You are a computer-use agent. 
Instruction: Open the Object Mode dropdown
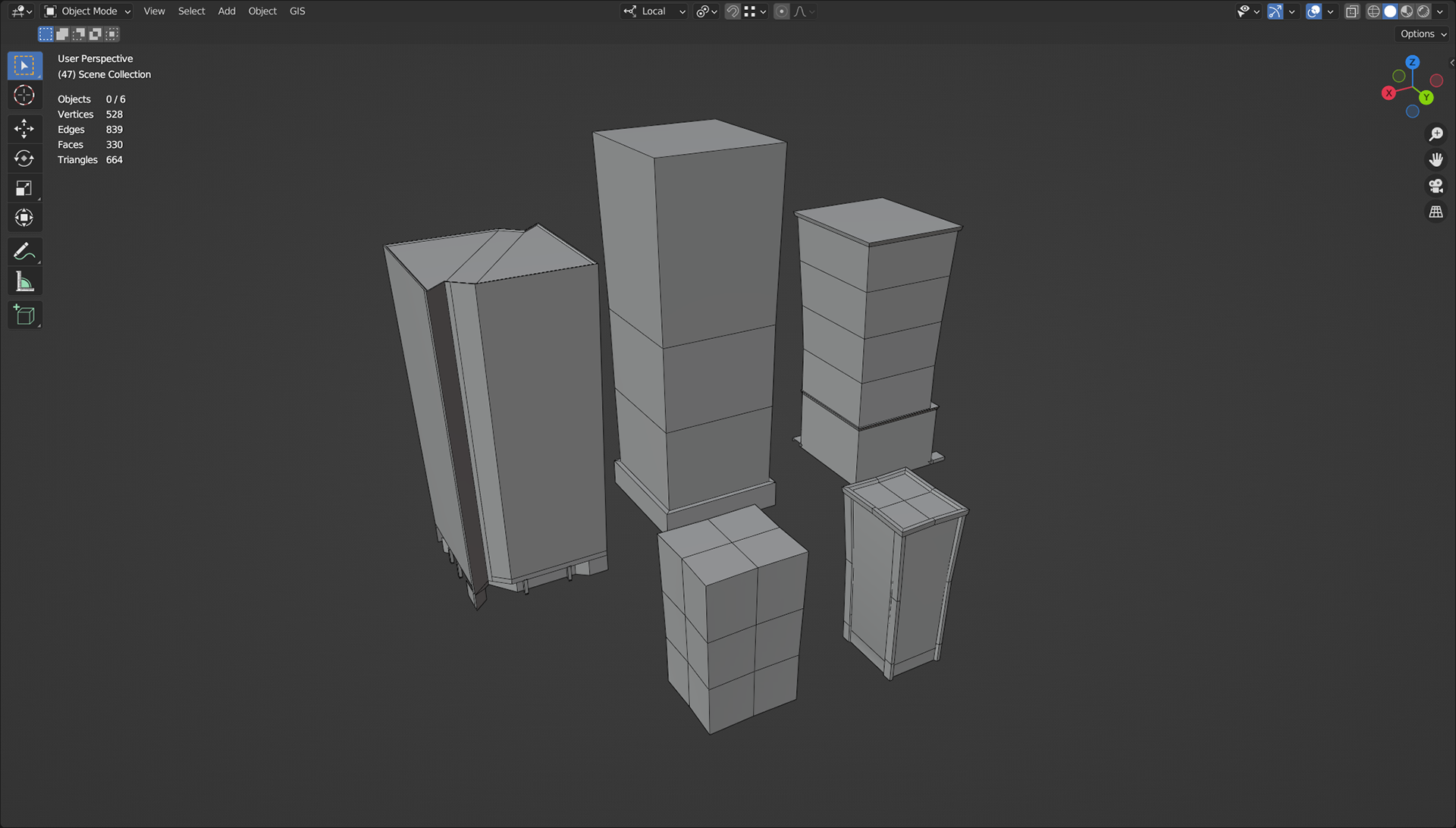[x=87, y=11]
